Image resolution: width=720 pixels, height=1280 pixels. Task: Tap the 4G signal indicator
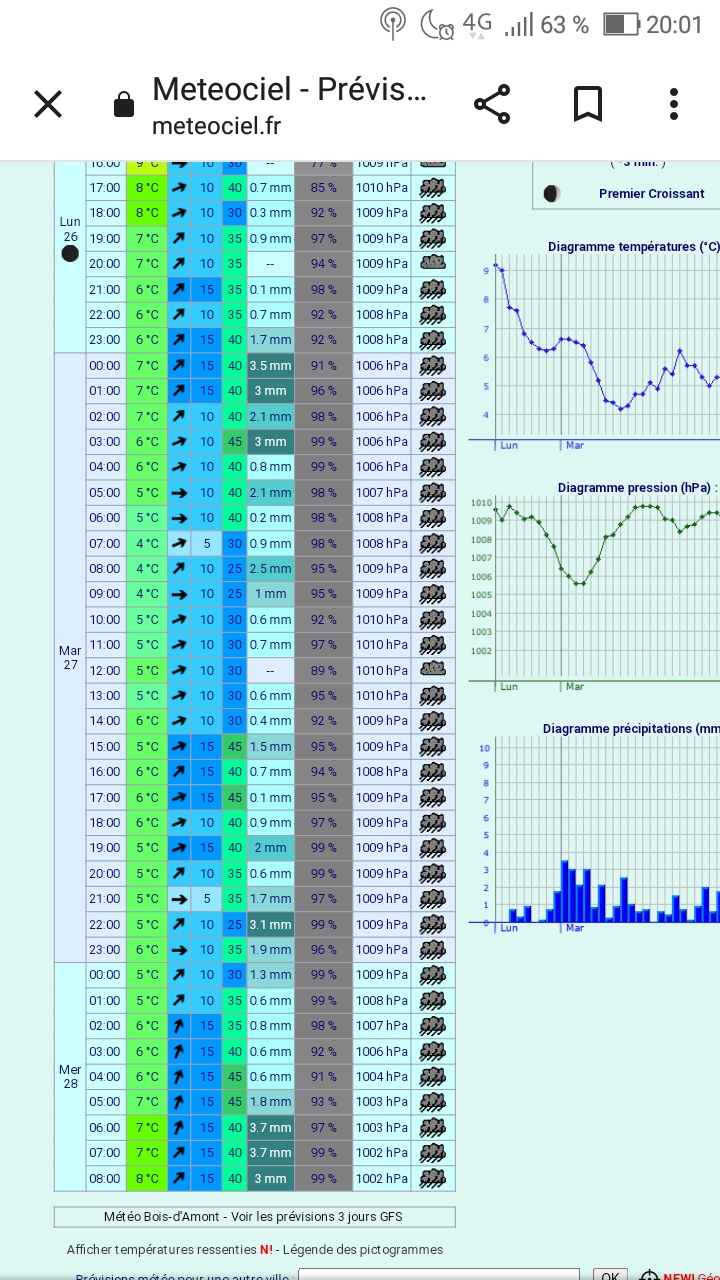coord(478,24)
